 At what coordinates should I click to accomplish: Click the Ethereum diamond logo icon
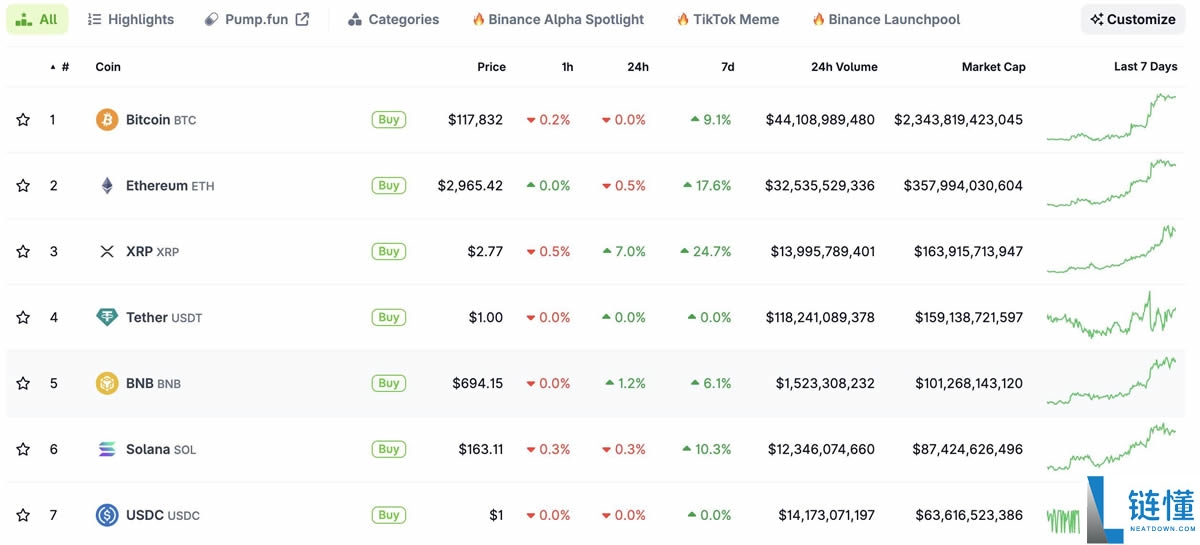pos(107,186)
